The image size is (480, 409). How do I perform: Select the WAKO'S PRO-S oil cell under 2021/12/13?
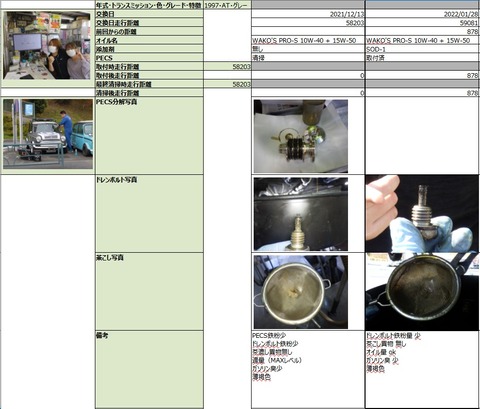(x=308, y=40)
